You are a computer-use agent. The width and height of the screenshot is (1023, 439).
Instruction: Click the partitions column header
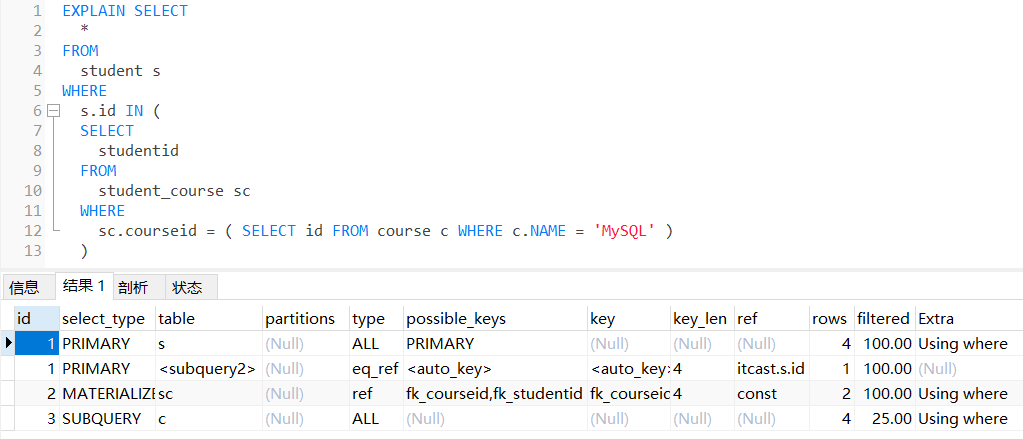click(x=305, y=319)
